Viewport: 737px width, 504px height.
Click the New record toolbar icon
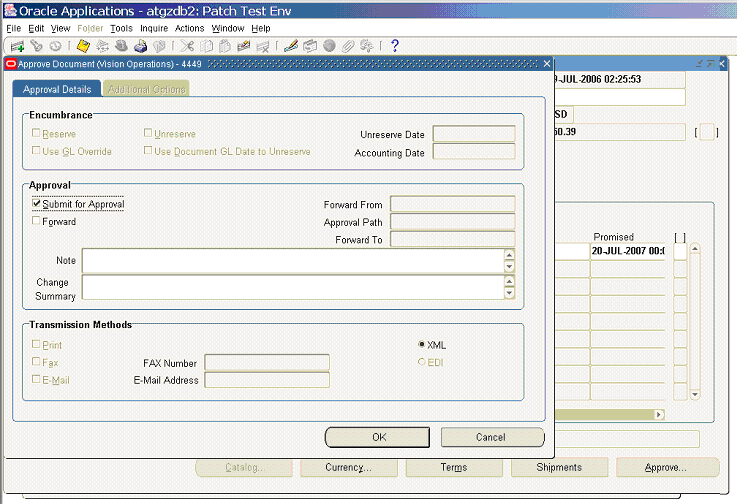(x=17, y=46)
